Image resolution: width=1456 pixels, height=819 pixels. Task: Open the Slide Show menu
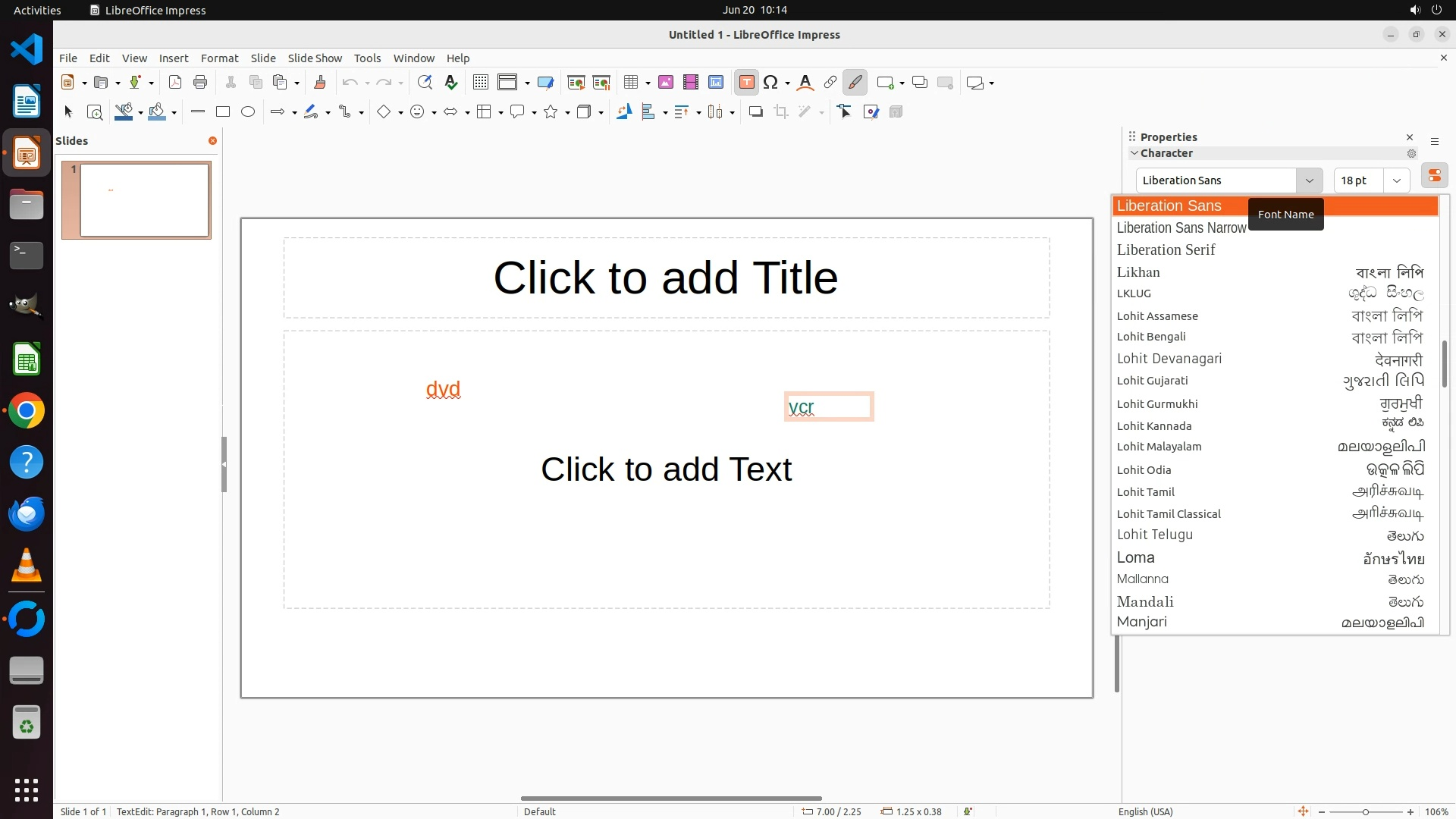(315, 58)
